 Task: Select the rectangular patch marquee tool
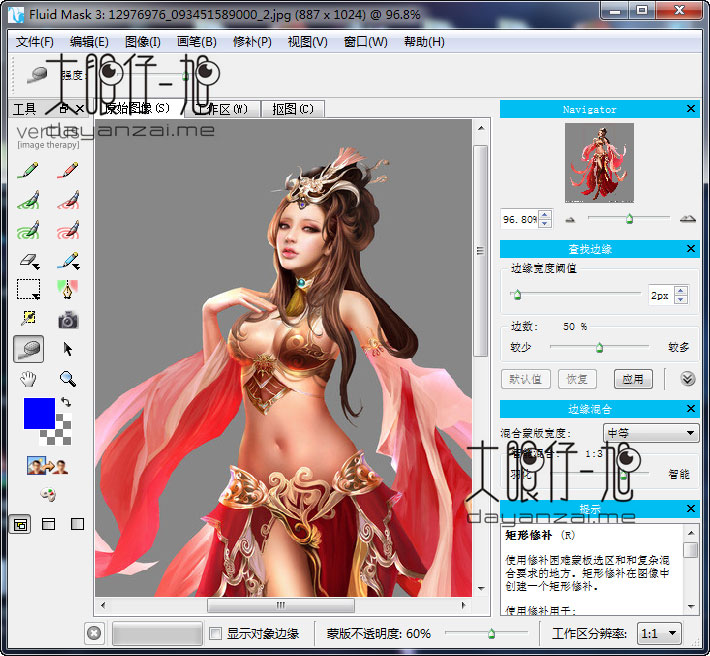(29, 289)
